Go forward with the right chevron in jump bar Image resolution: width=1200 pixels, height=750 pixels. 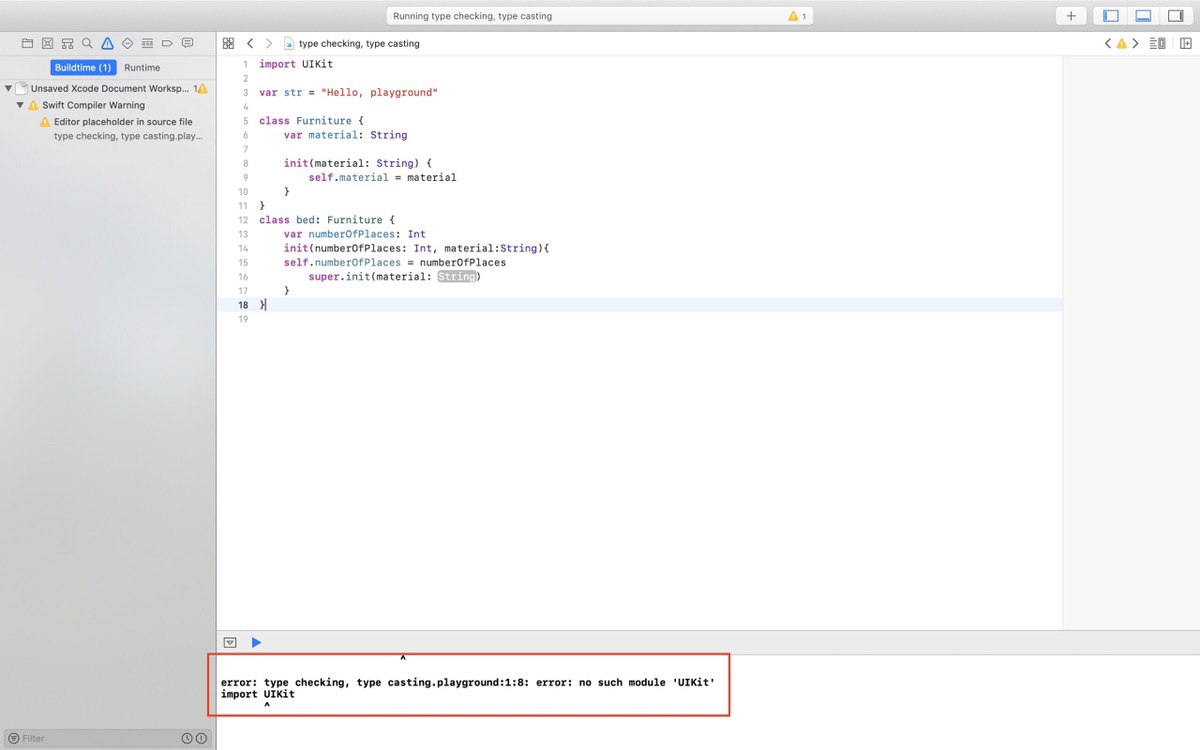tap(268, 43)
